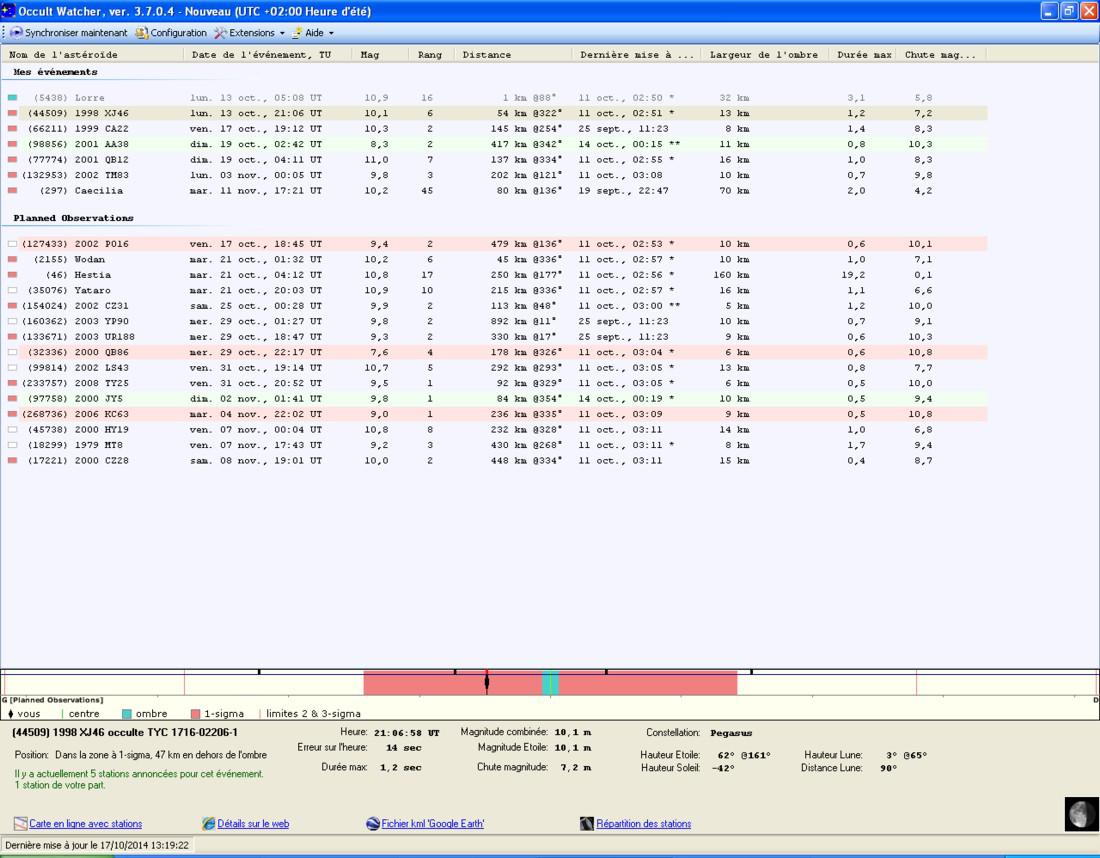Click the (2155) Wodan asteroid name
Screen dimensions: 1100x858
point(69,260)
